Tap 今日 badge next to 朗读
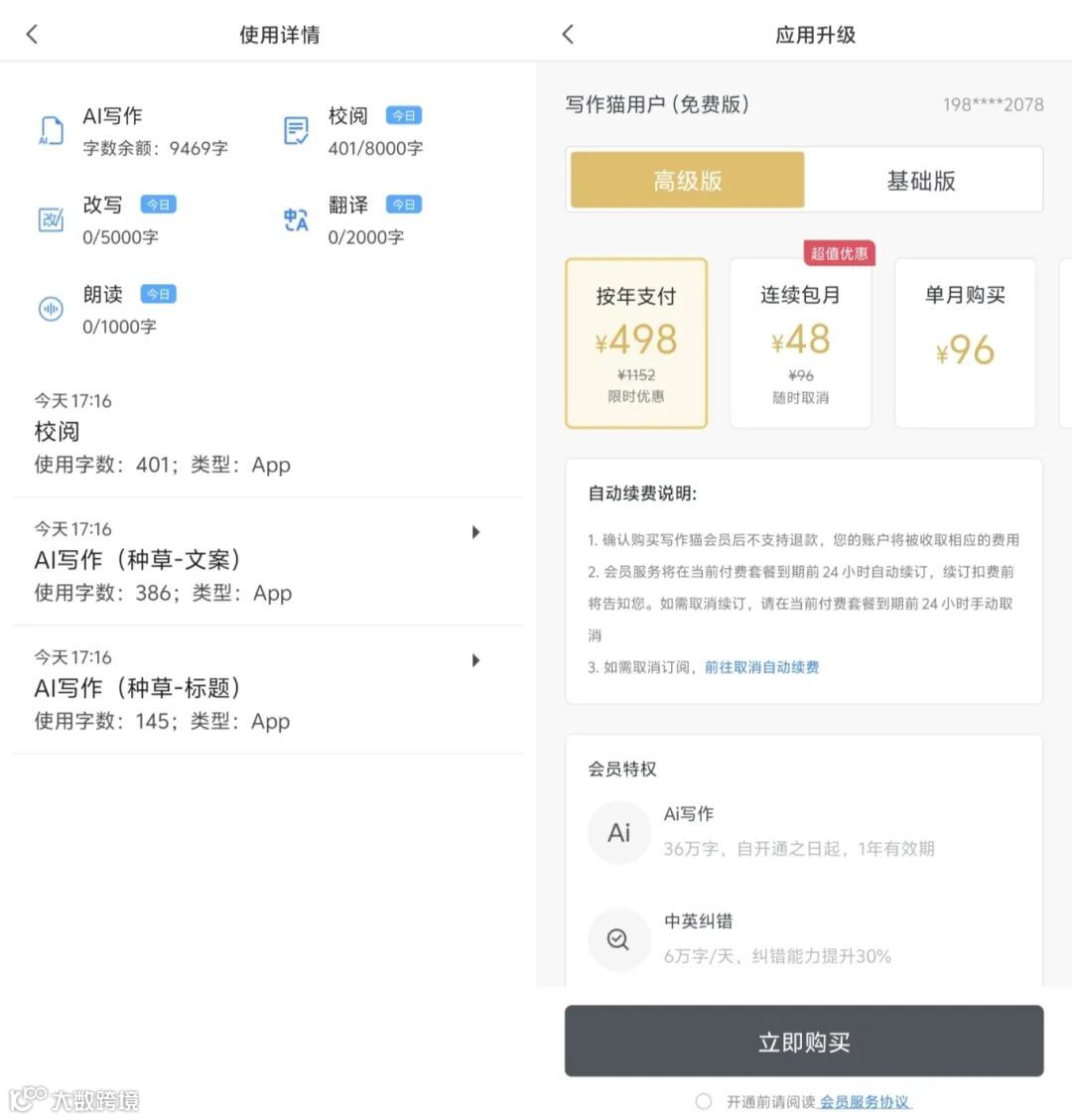 tap(159, 294)
